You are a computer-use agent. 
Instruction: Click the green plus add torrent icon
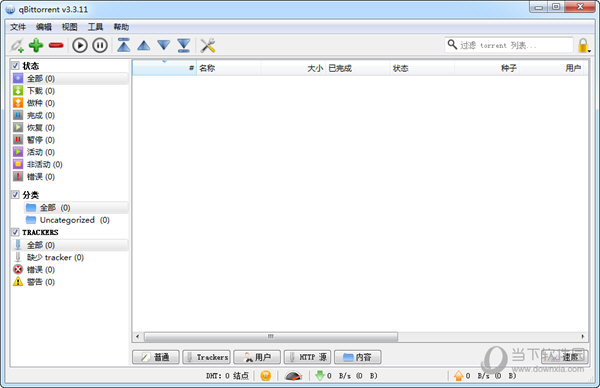[x=36, y=46]
